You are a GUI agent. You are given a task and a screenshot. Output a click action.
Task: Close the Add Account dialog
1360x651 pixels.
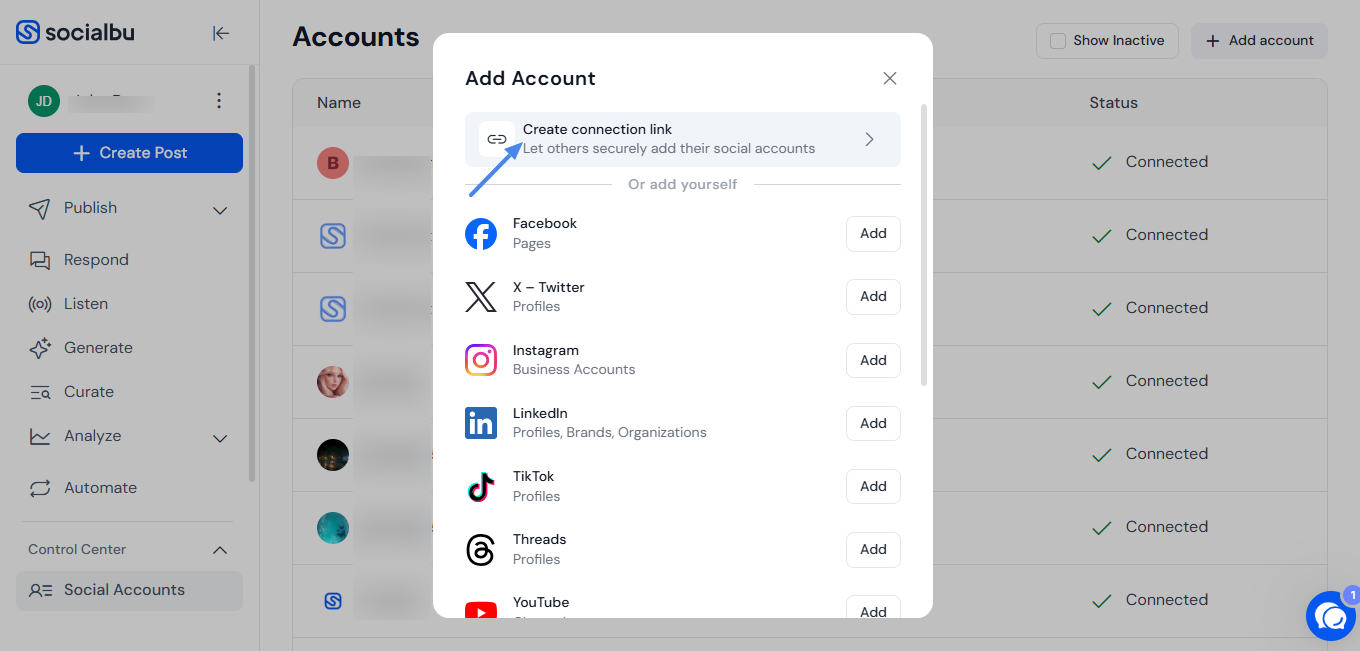click(x=890, y=78)
